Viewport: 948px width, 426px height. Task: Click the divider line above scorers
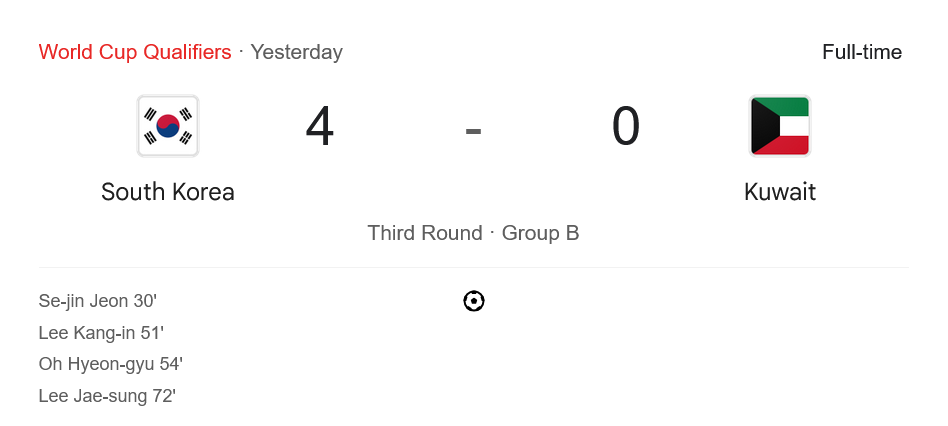pos(474,267)
